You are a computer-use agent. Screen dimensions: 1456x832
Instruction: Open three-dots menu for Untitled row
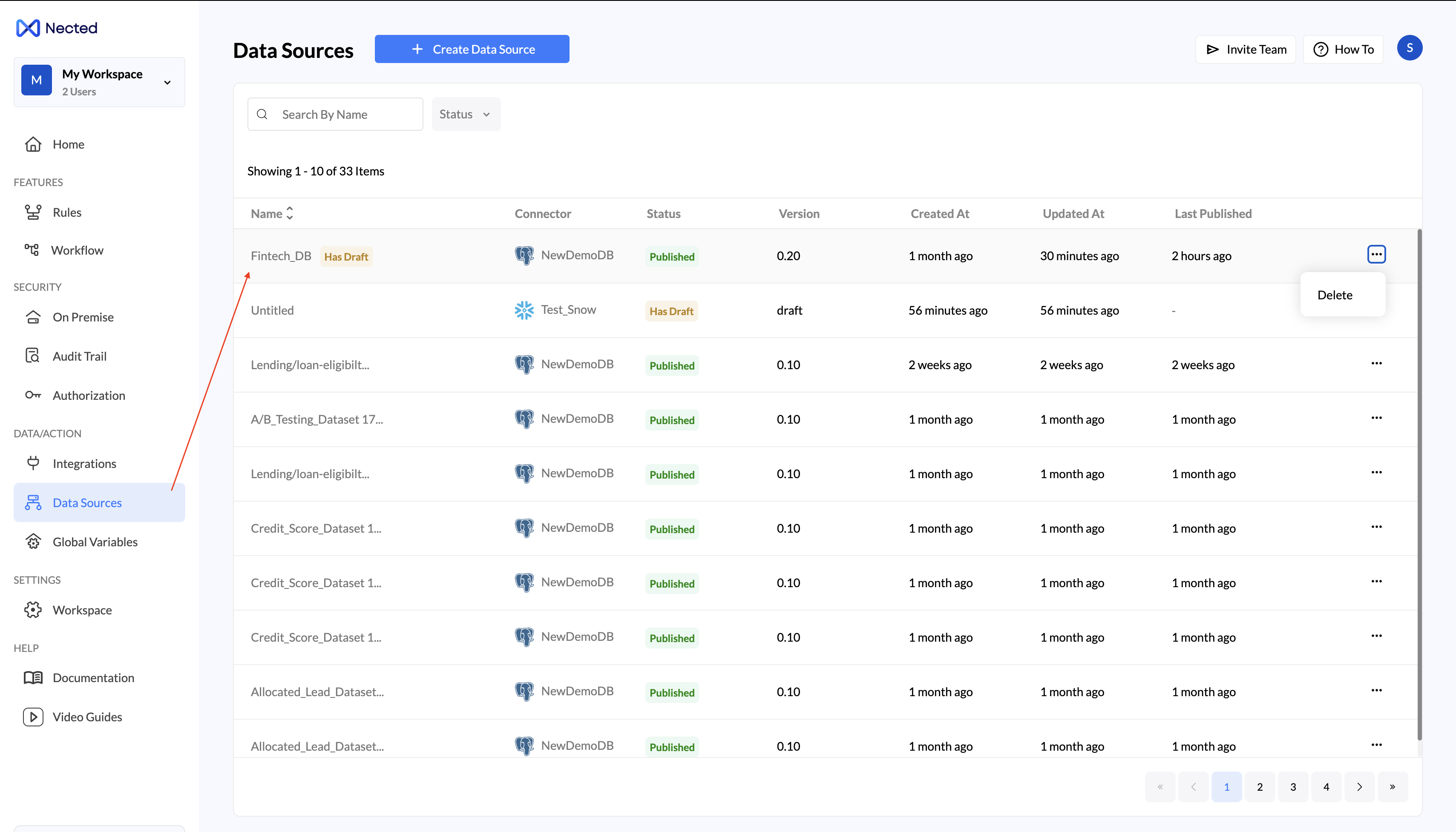[x=1376, y=309]
